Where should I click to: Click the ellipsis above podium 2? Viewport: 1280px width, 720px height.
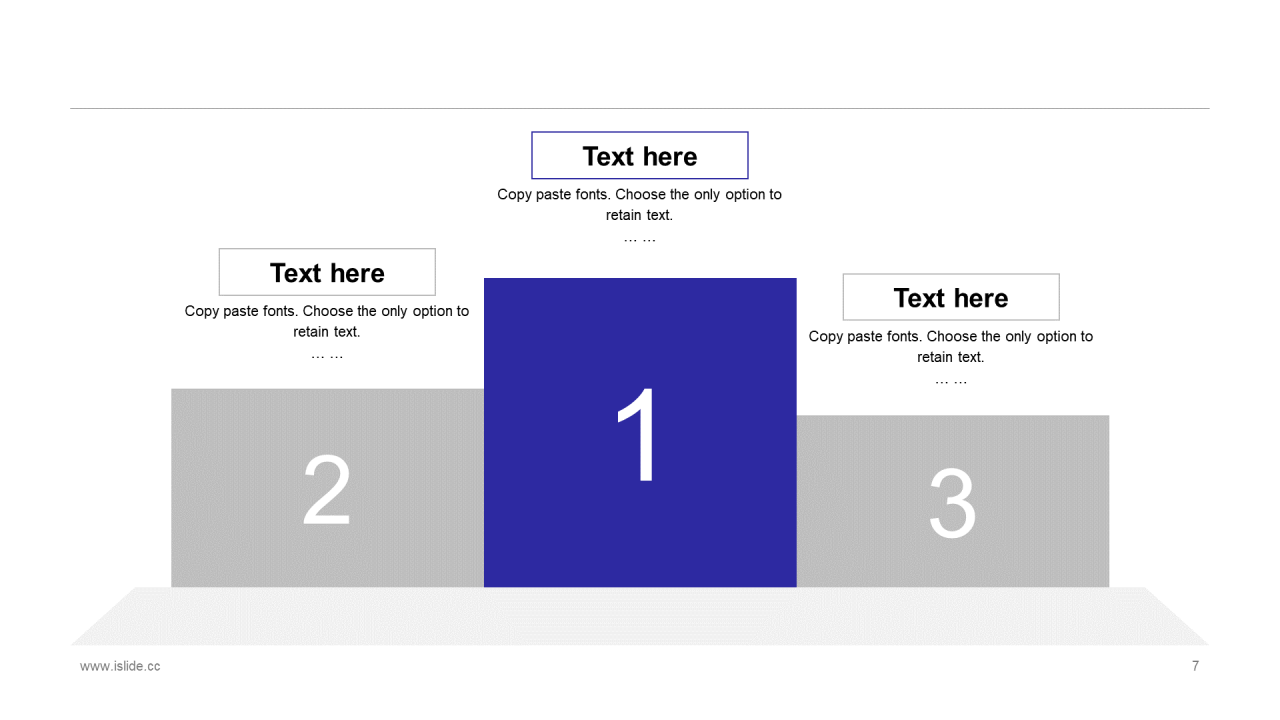[x=327, y=355]
